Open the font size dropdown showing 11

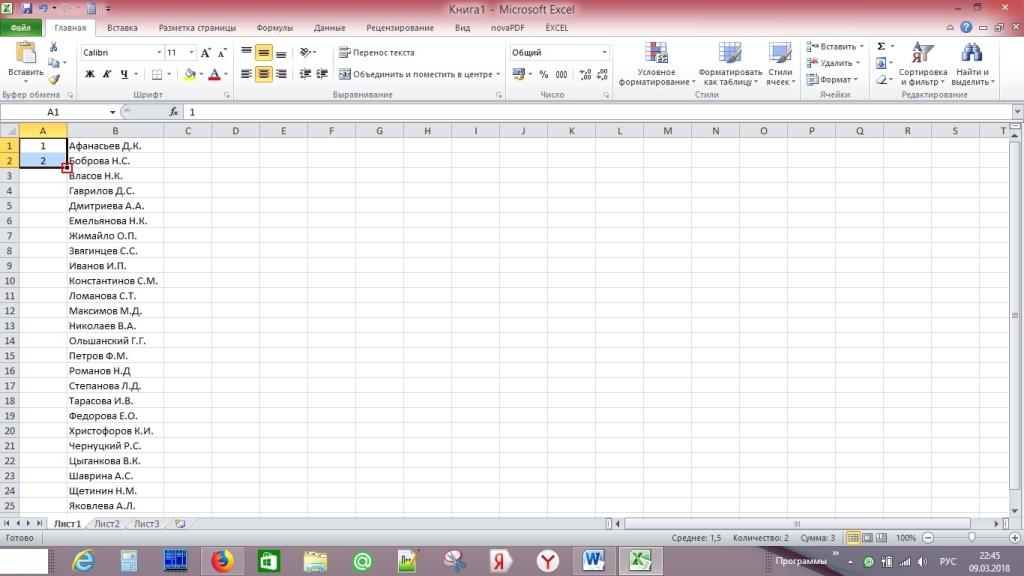(191, 52)
